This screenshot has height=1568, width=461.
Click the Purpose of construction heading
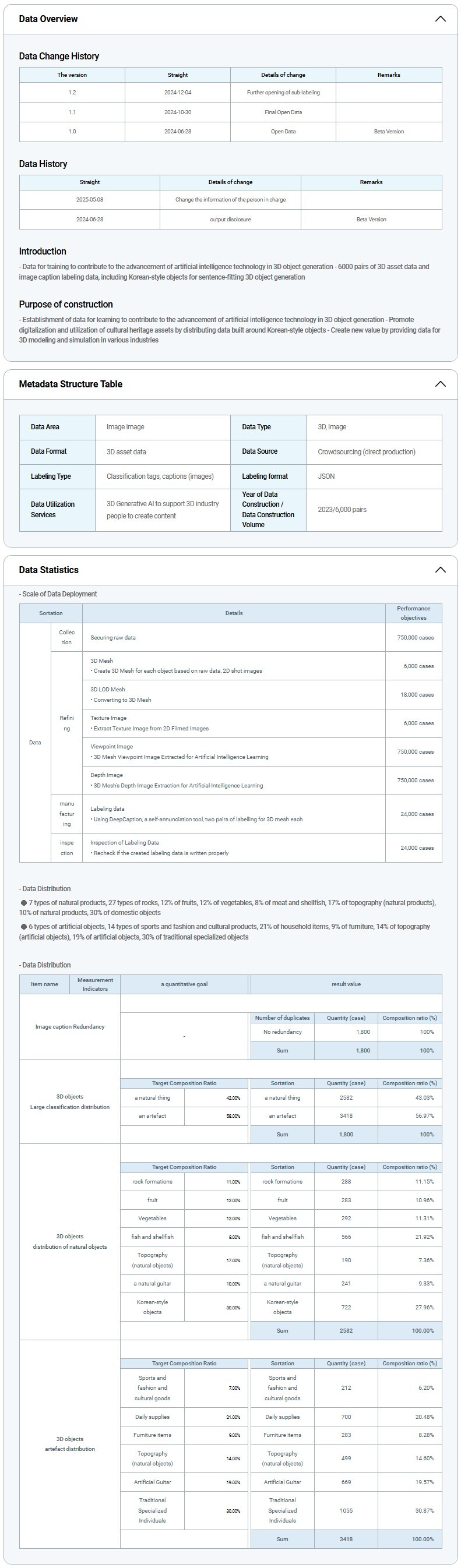coord(66,305)
